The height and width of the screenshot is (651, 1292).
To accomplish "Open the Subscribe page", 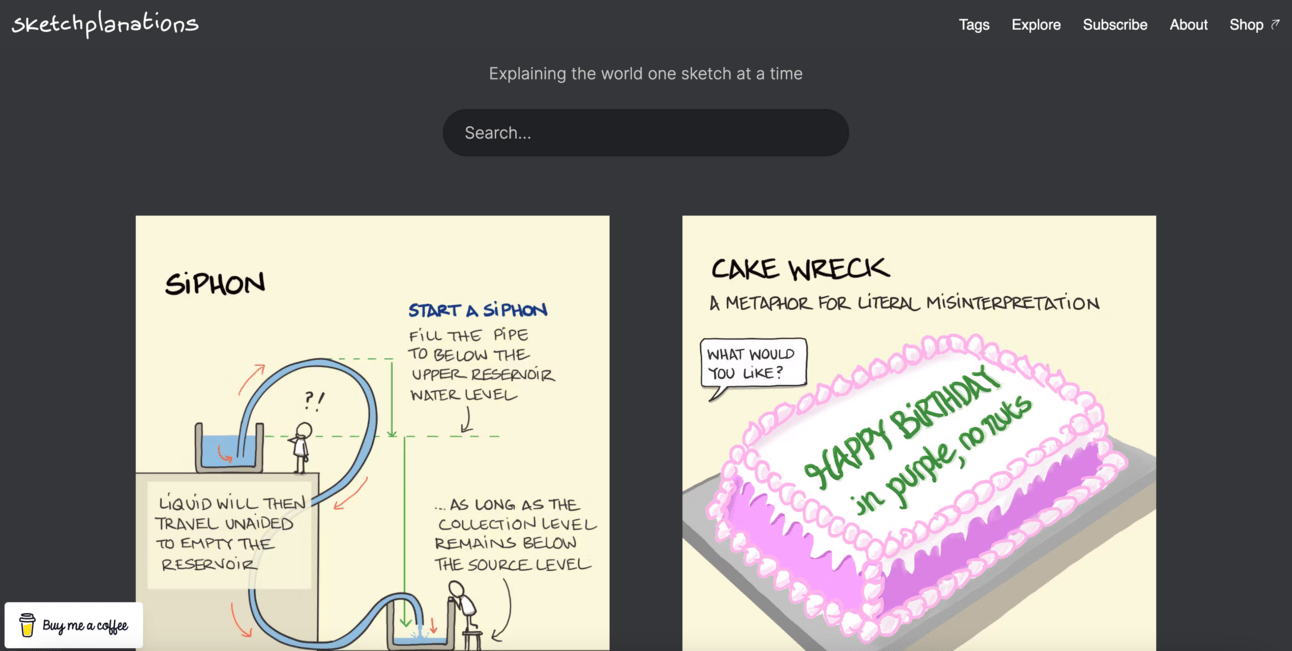I will pyautogui.click(x=1115, y=25).
